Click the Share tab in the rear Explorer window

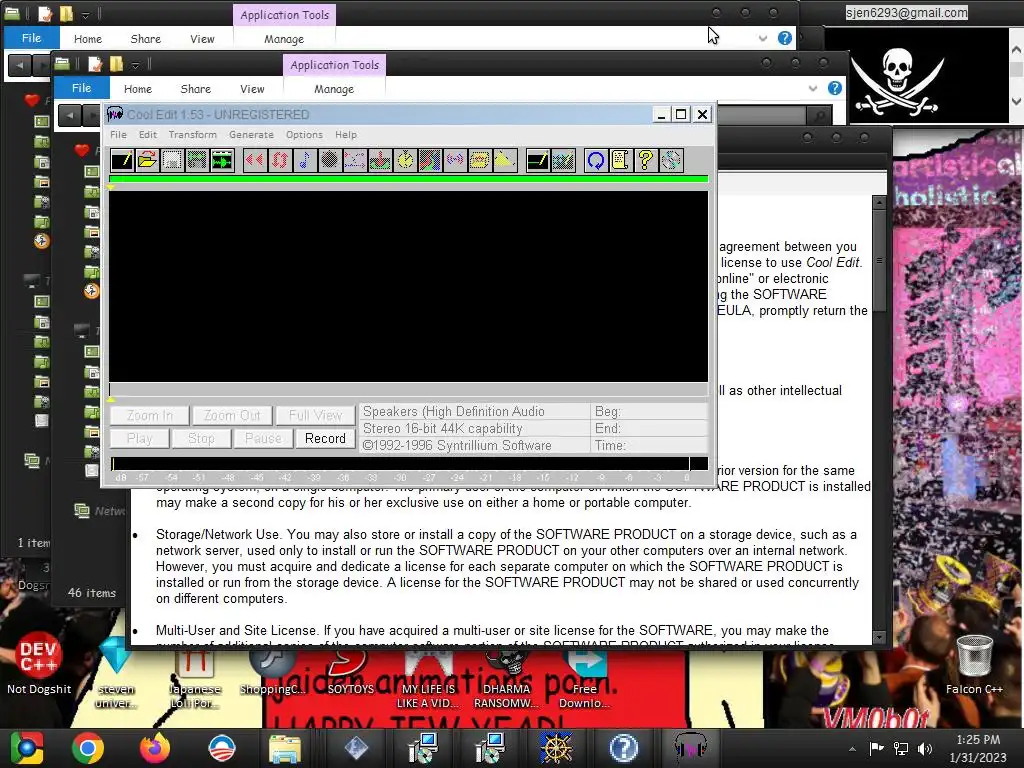point(146,39)
